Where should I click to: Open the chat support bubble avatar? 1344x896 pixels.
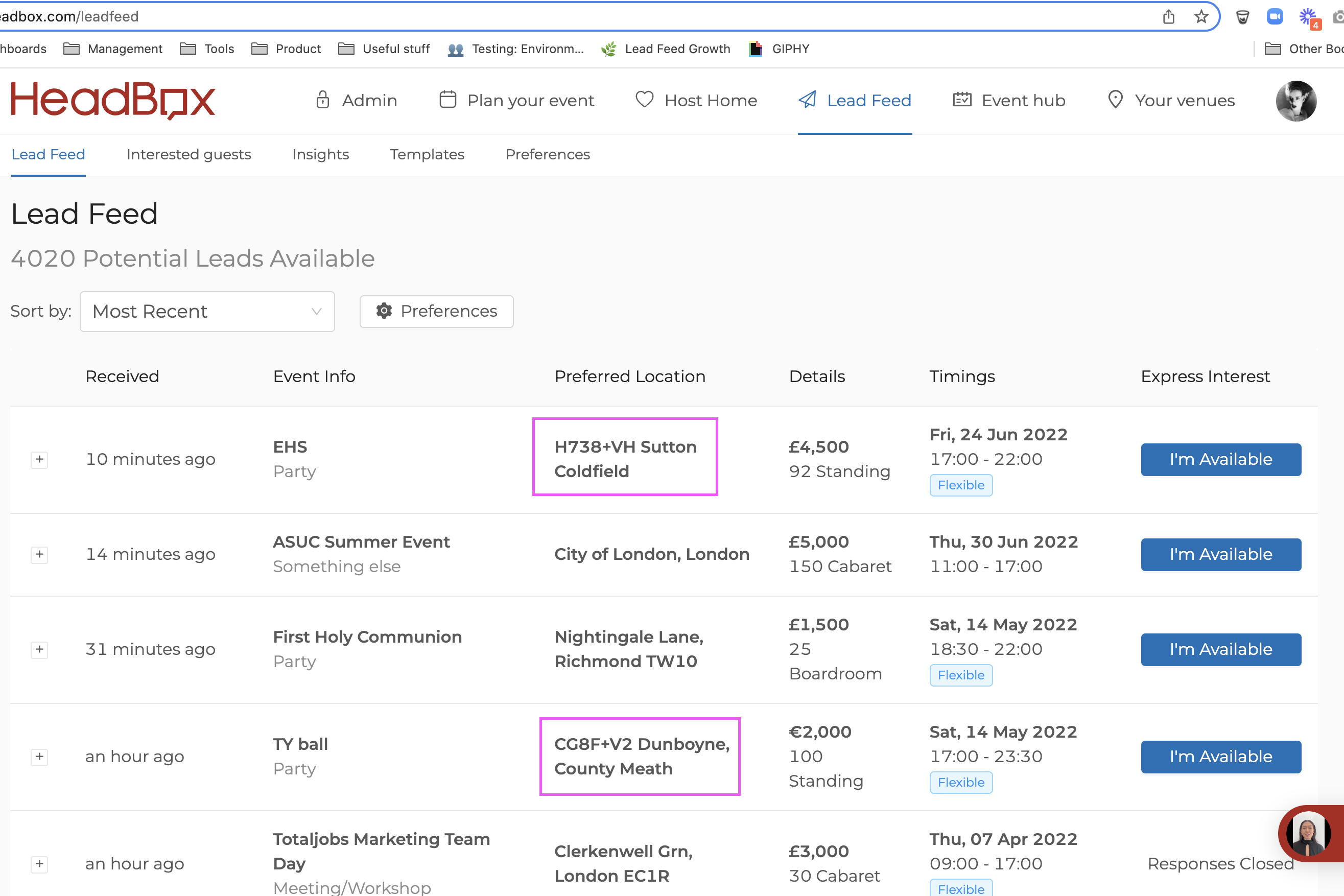click(x=1308, y=834)
